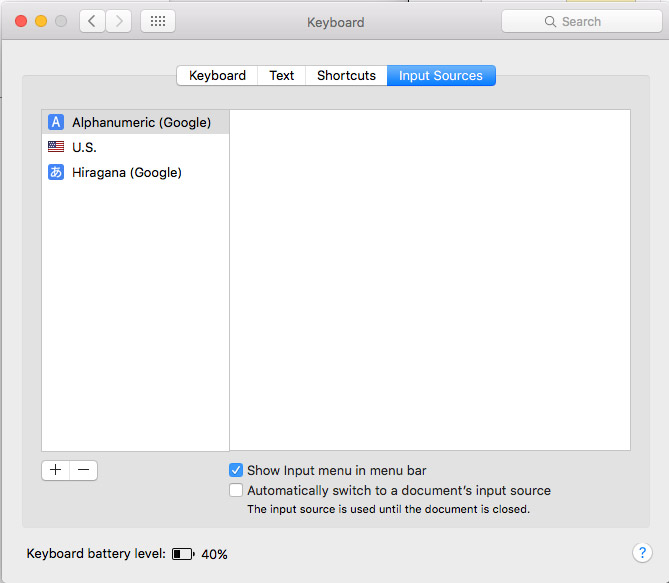
Task: Enable automatically switch to document's input source
Action: tap(236, 490)
